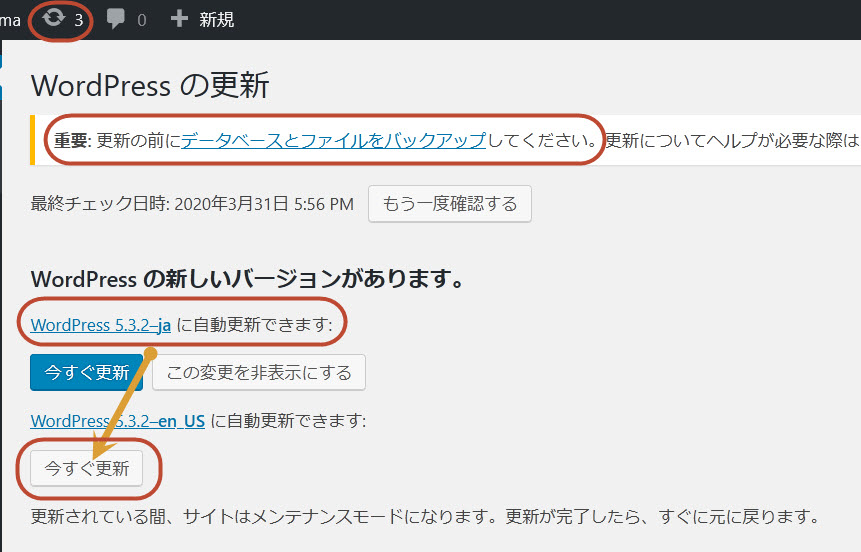Click この変更を非表示にする button

(x=259, y=372)
